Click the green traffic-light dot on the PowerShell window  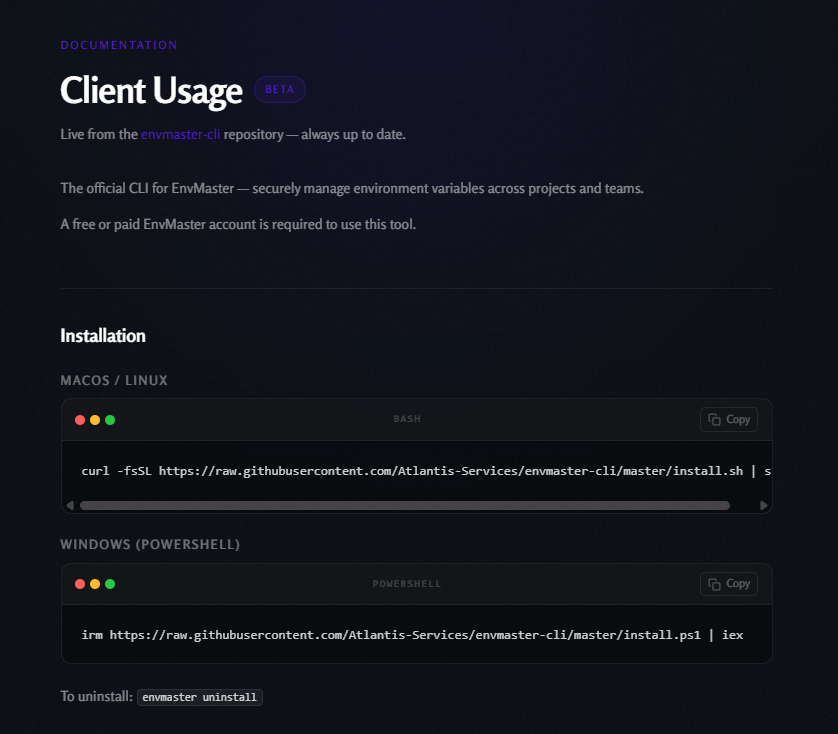coord(110,583)
